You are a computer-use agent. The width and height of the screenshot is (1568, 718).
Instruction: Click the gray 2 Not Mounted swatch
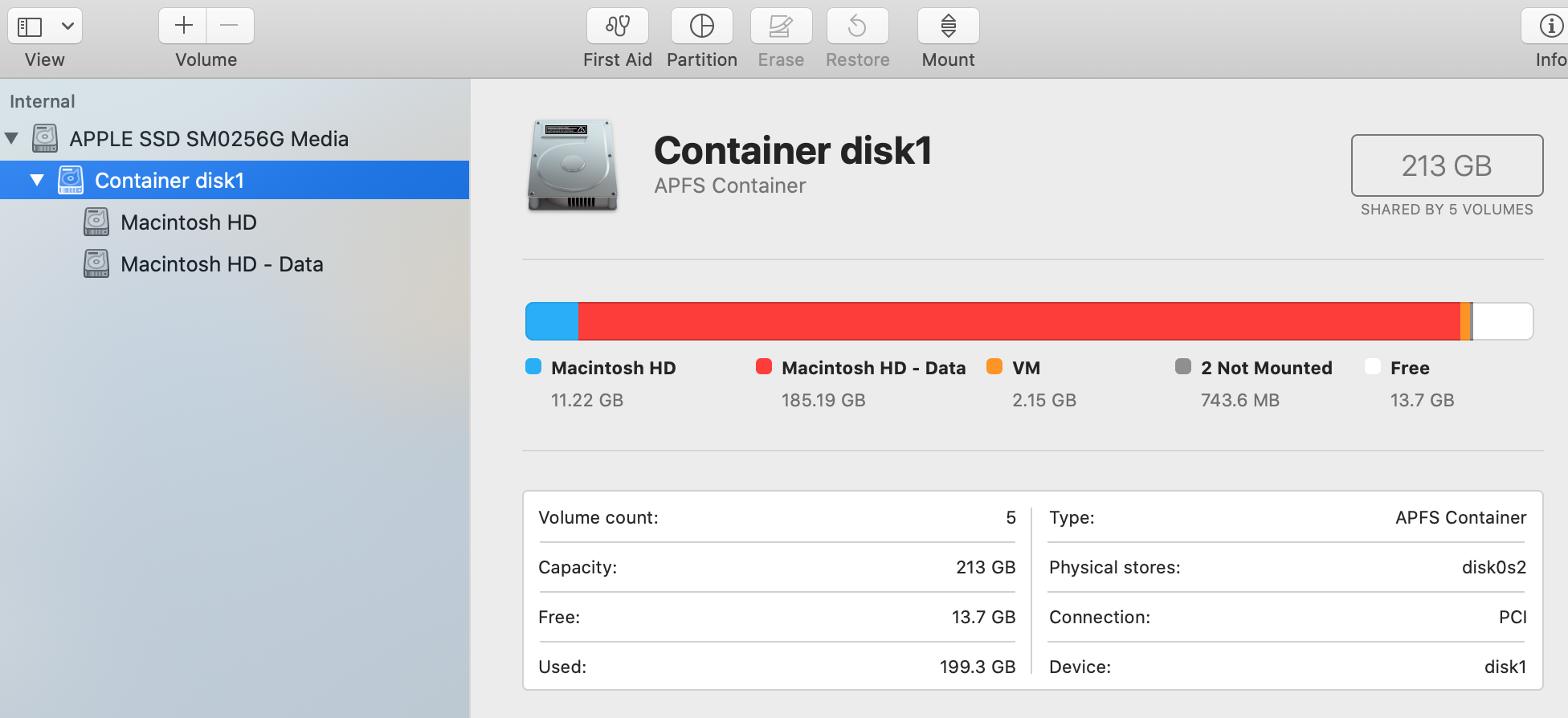pyautogui.click(x=1183, y=366)
